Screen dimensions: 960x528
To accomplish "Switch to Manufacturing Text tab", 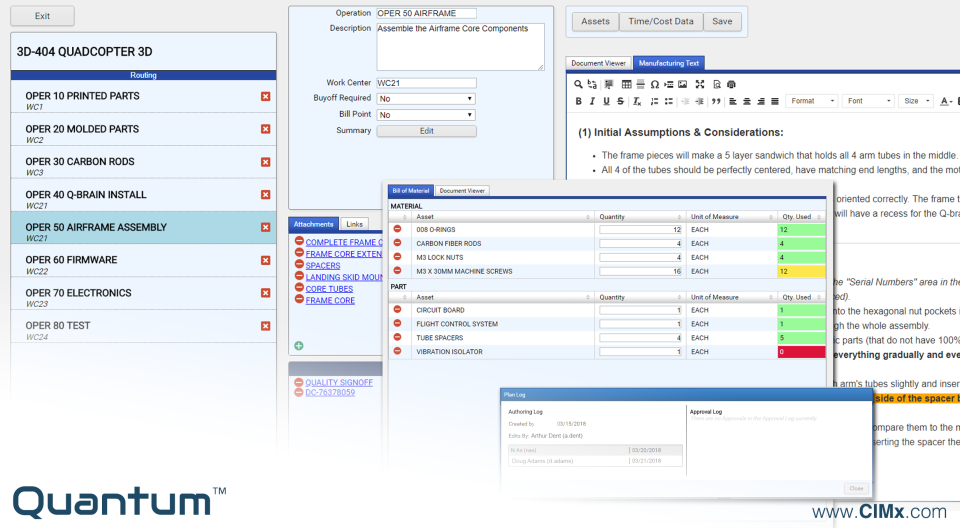I will pyautogui.click(x=669, y=63).
